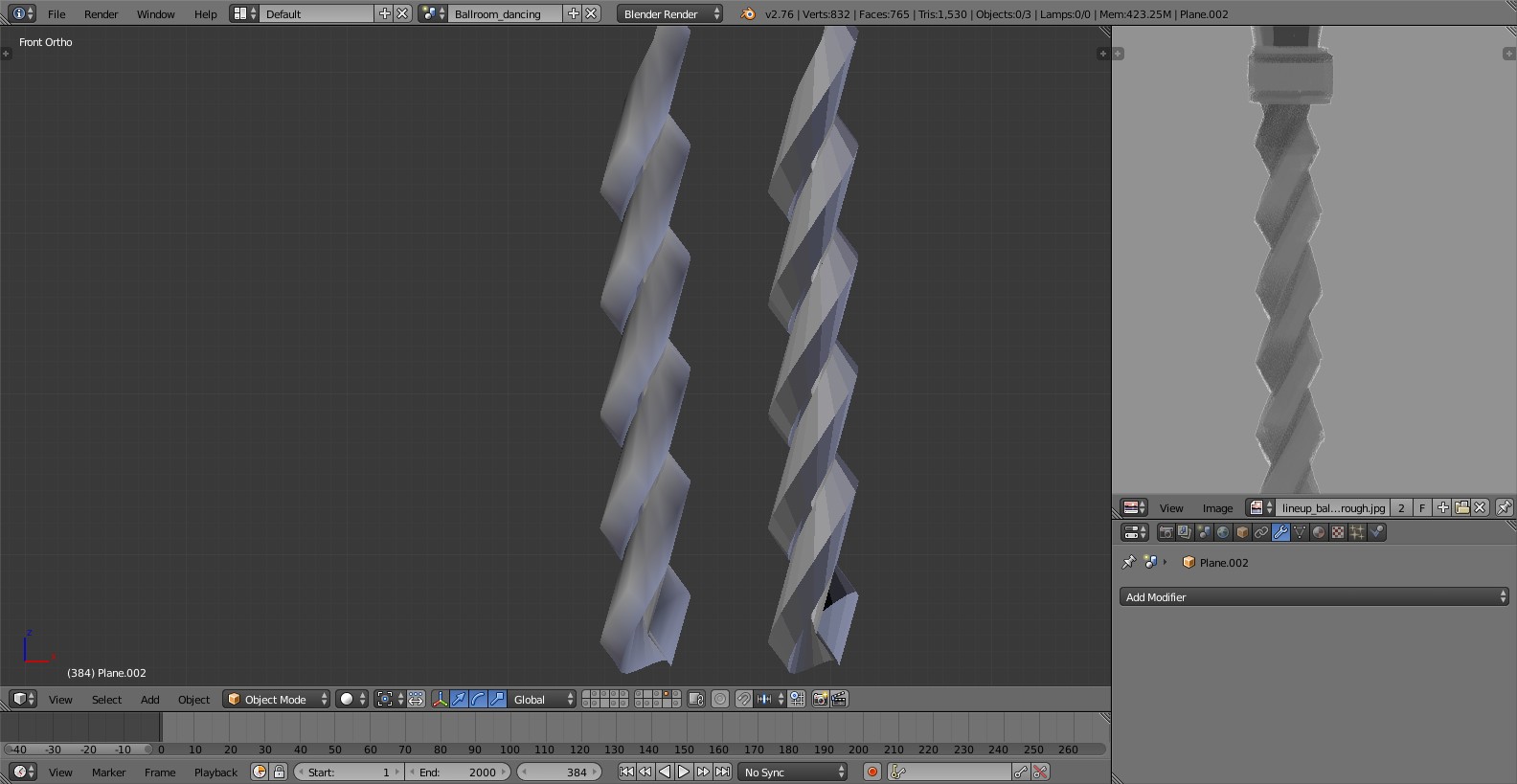Play the animation forward
Viewport: 1517px width, 784px height.
(684, 772)
